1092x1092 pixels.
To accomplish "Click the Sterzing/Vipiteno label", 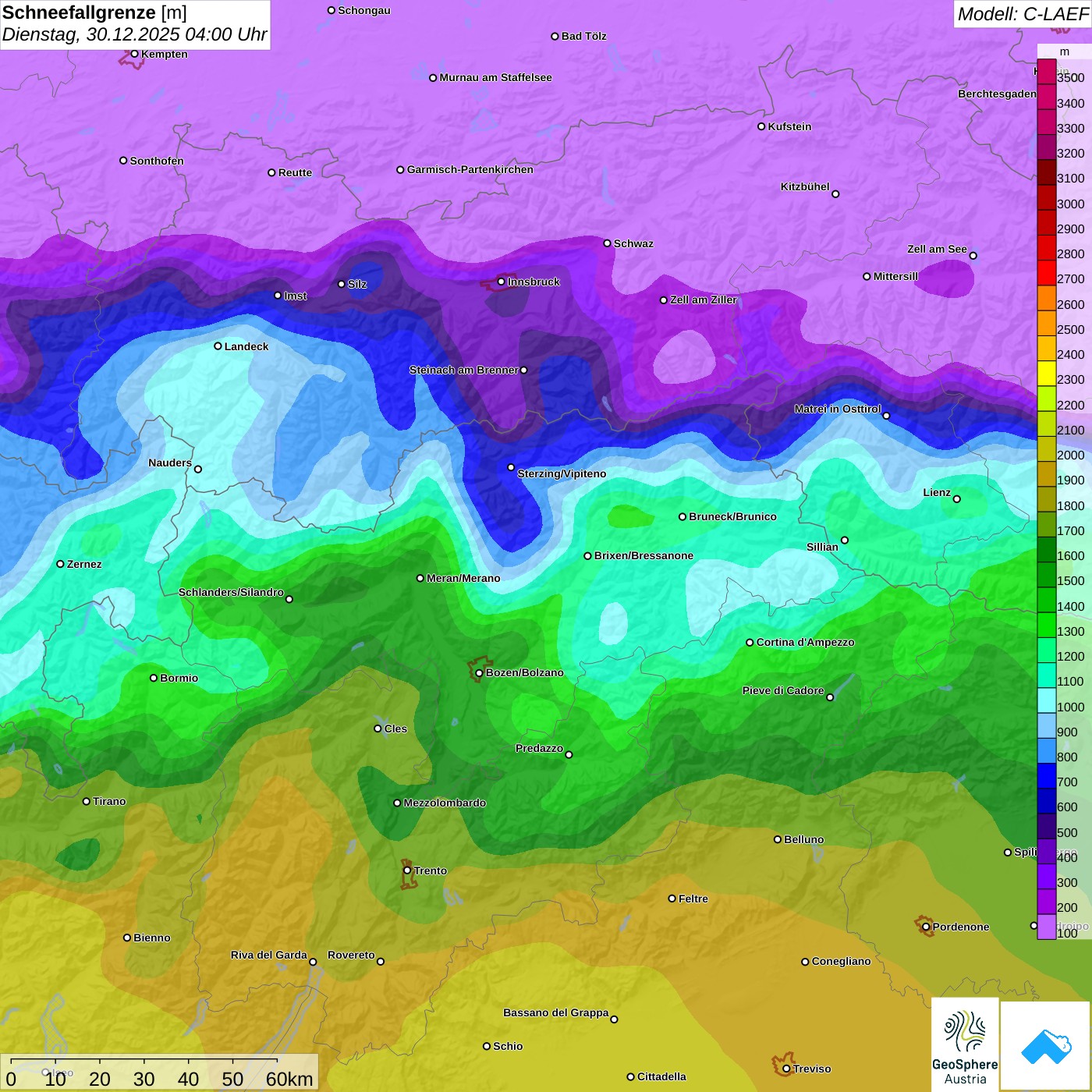I will [x=562, y=473].
